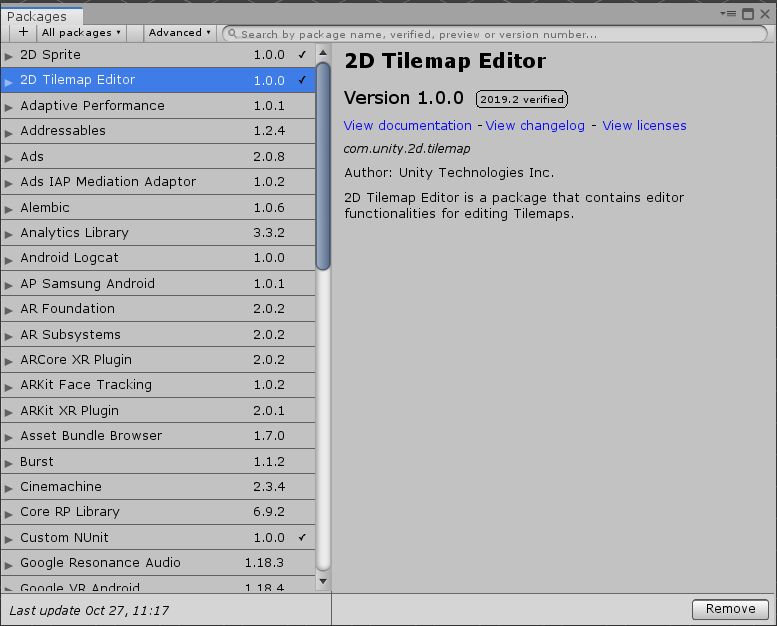This screenshot has width=777, height=626.
Task: Click Google Resonance Audio version 1.18.3
Action: pyautogui.click(x=265, y=563)
